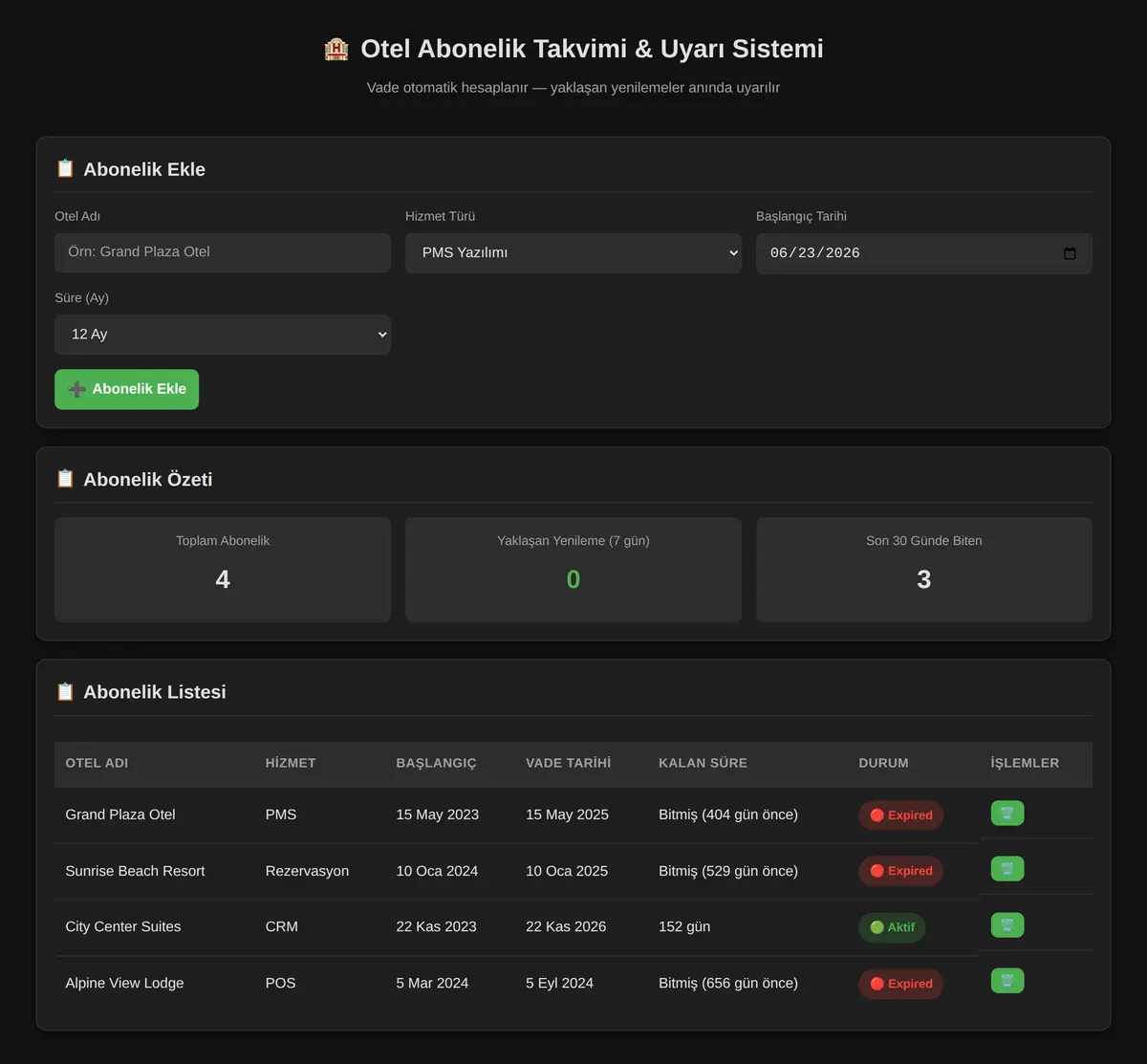Delete the City Center Suites subscription
Viewport: 1147px width, 1064px height.
point(1007,925)
